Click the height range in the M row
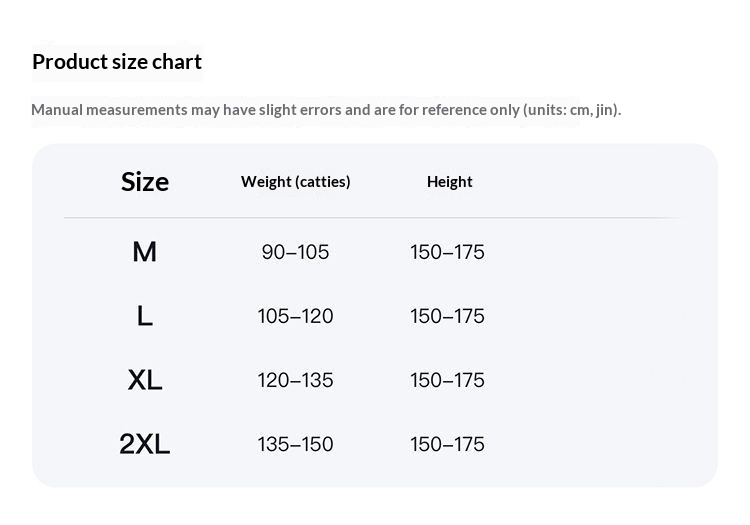750x525 pixels. (447, 252)
